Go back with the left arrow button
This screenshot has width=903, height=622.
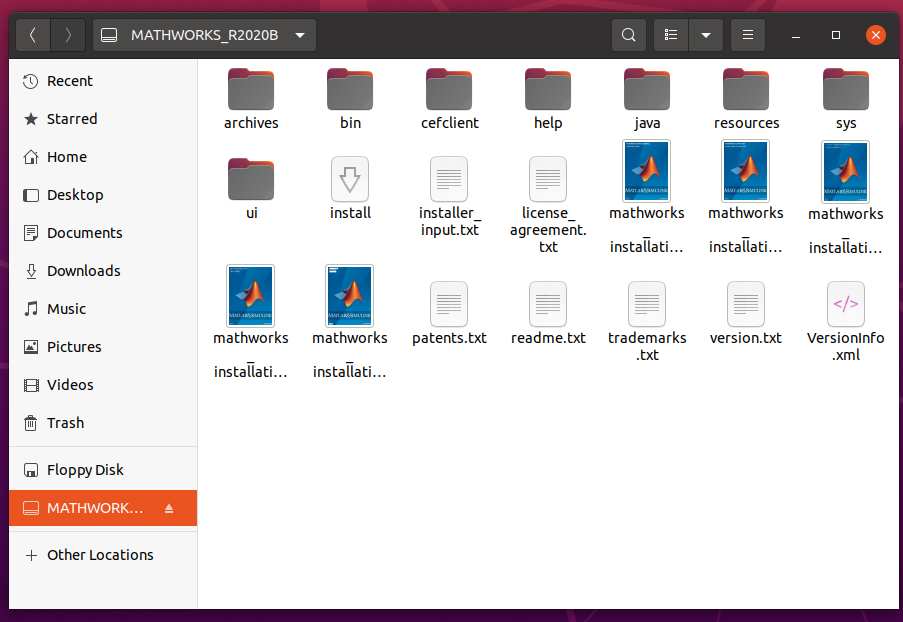(33, 35)
